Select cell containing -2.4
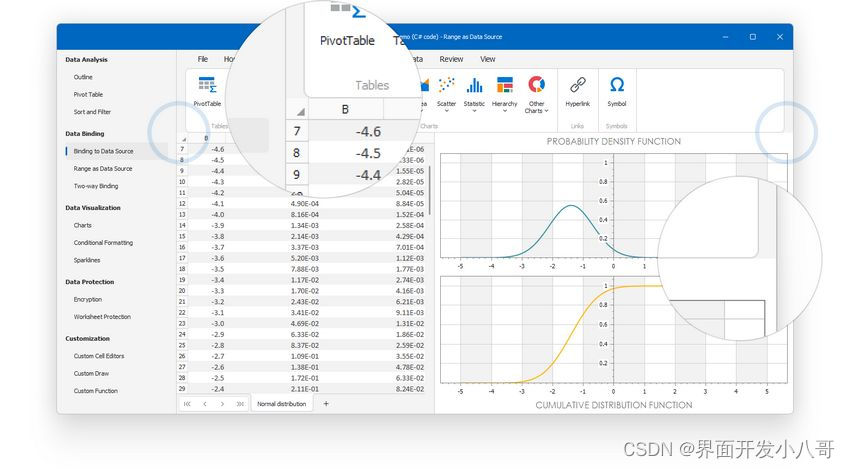 218,389
